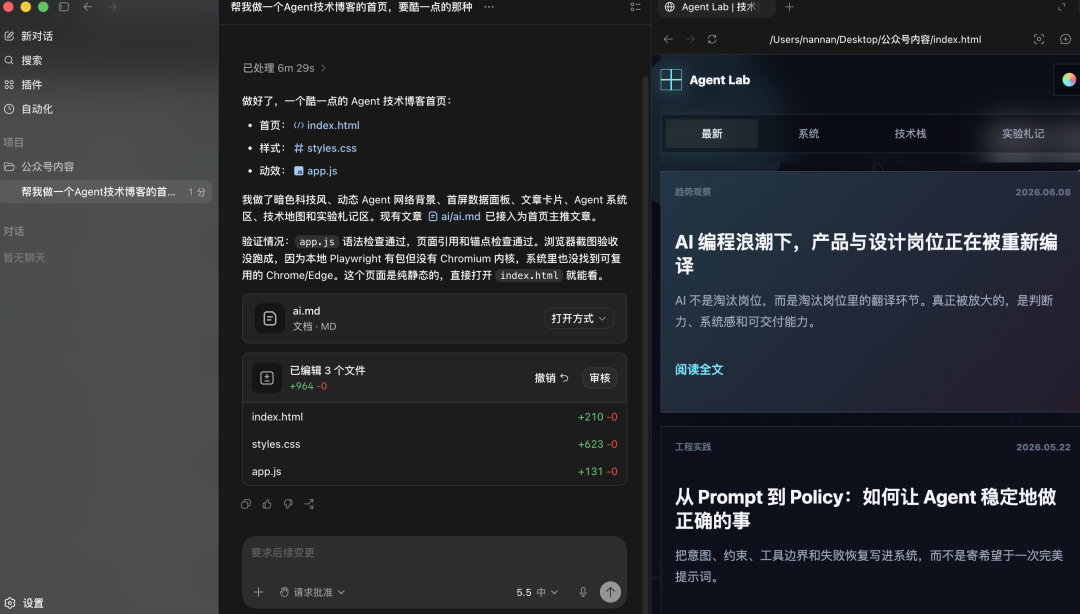Select the 公众号内容 project folder
Screen dimensions: 1080x614
click(x=39, y=167)
